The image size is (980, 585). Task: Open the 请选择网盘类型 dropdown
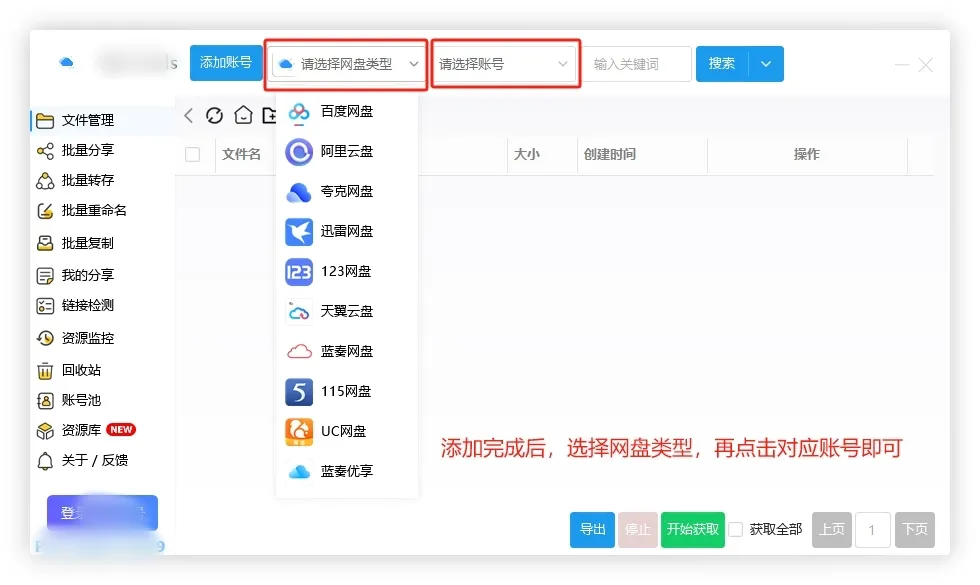click(x=346, y=62)
